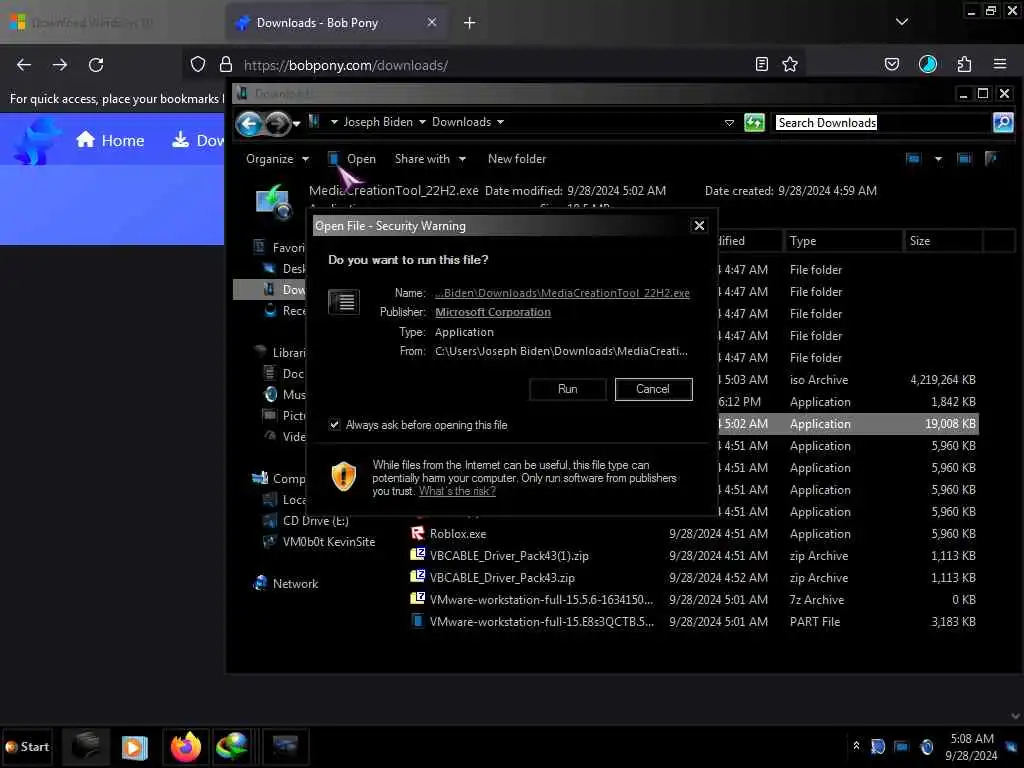Click the Firefox forward arrow
The image size is (1024, 768).
[x=59, y=65]
